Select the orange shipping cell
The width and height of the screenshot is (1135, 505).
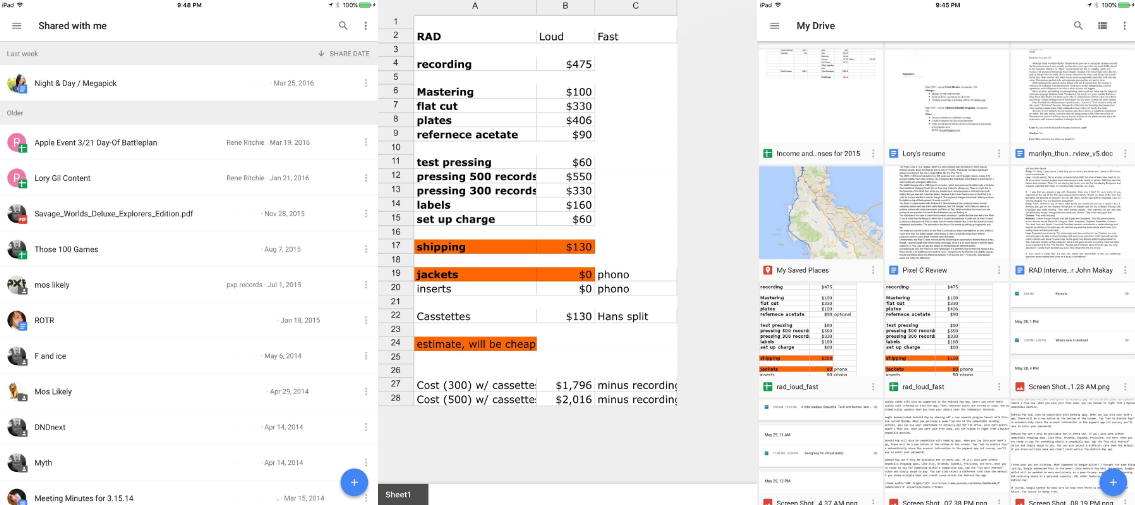point(475,247)
